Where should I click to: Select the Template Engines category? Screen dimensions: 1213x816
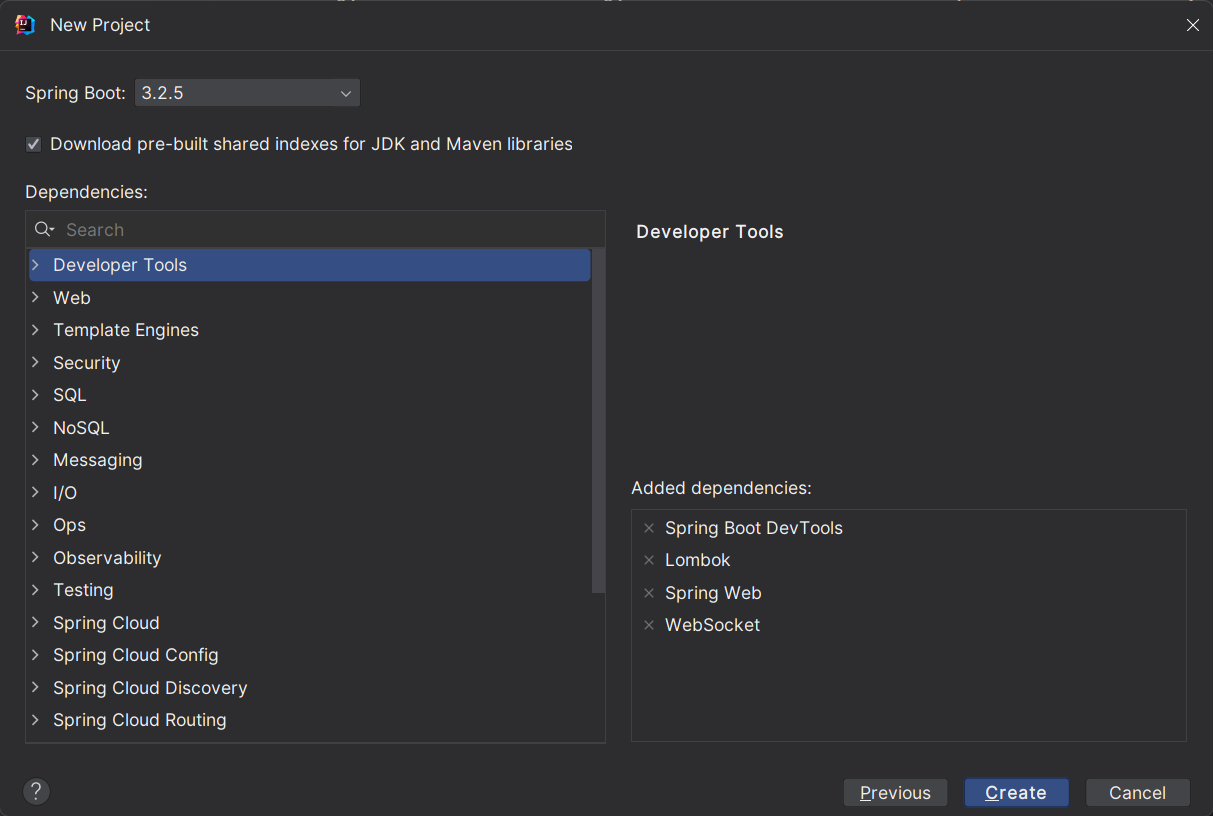click(x=126, y=330)
